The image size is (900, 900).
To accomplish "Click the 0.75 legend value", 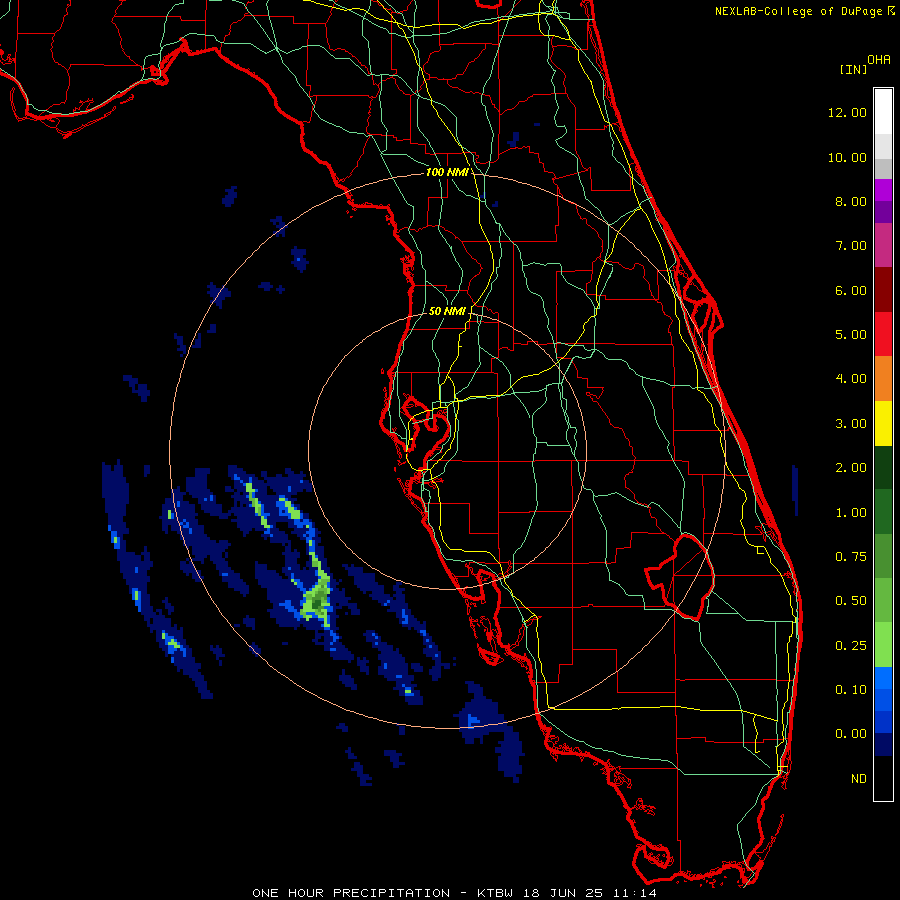I will click(x=851, y=557).
